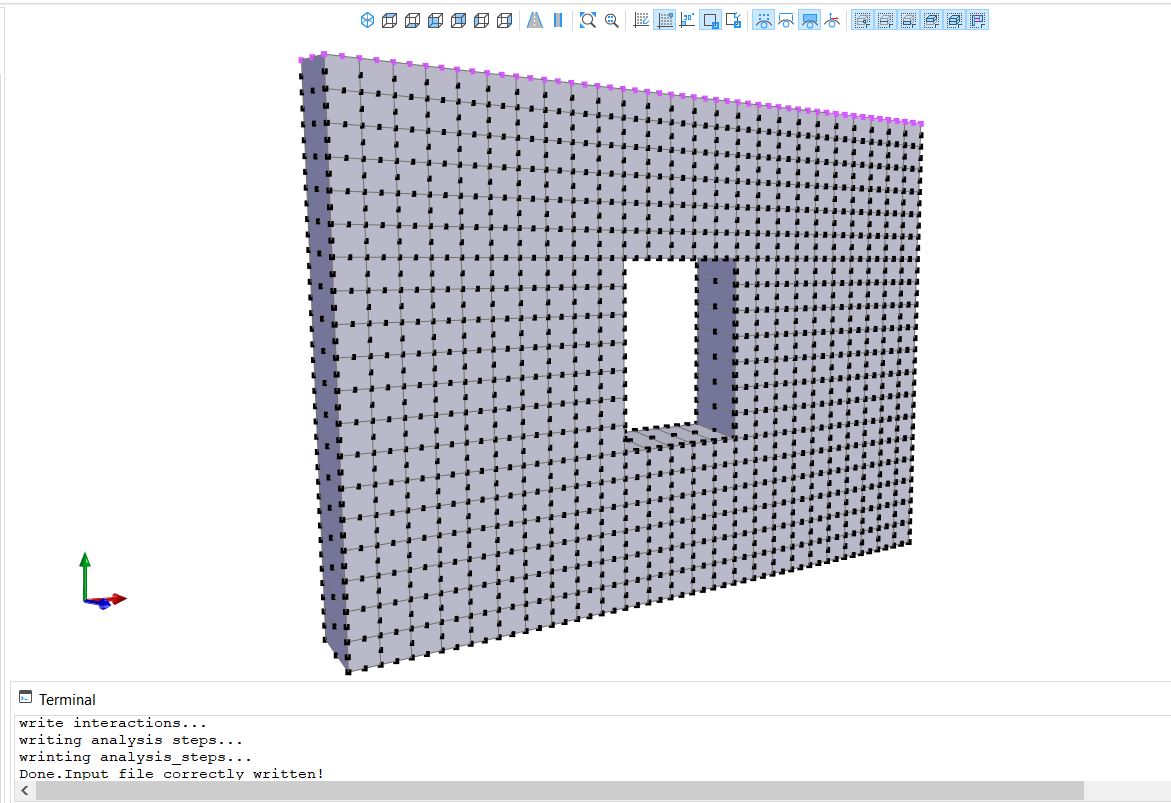Switch to perspective projection road icon
This screenshot has height=803, width=1171.
535,20
